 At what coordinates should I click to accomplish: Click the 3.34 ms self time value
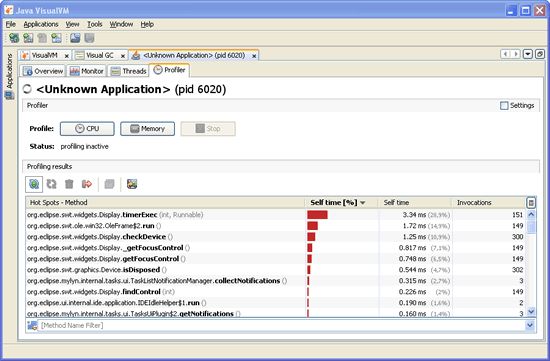414,215
